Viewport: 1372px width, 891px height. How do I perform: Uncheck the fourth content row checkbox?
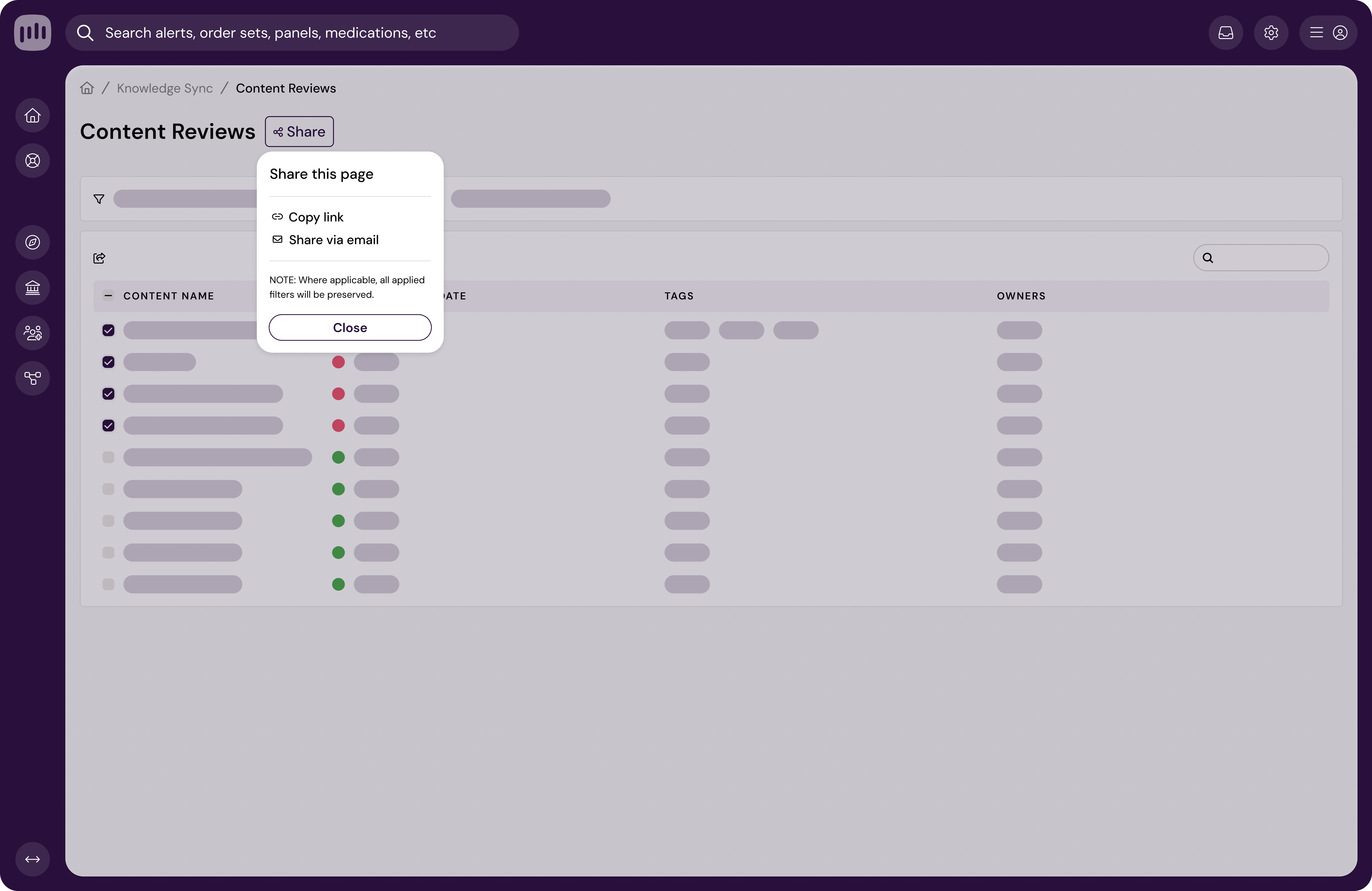(x=108, y=425)
